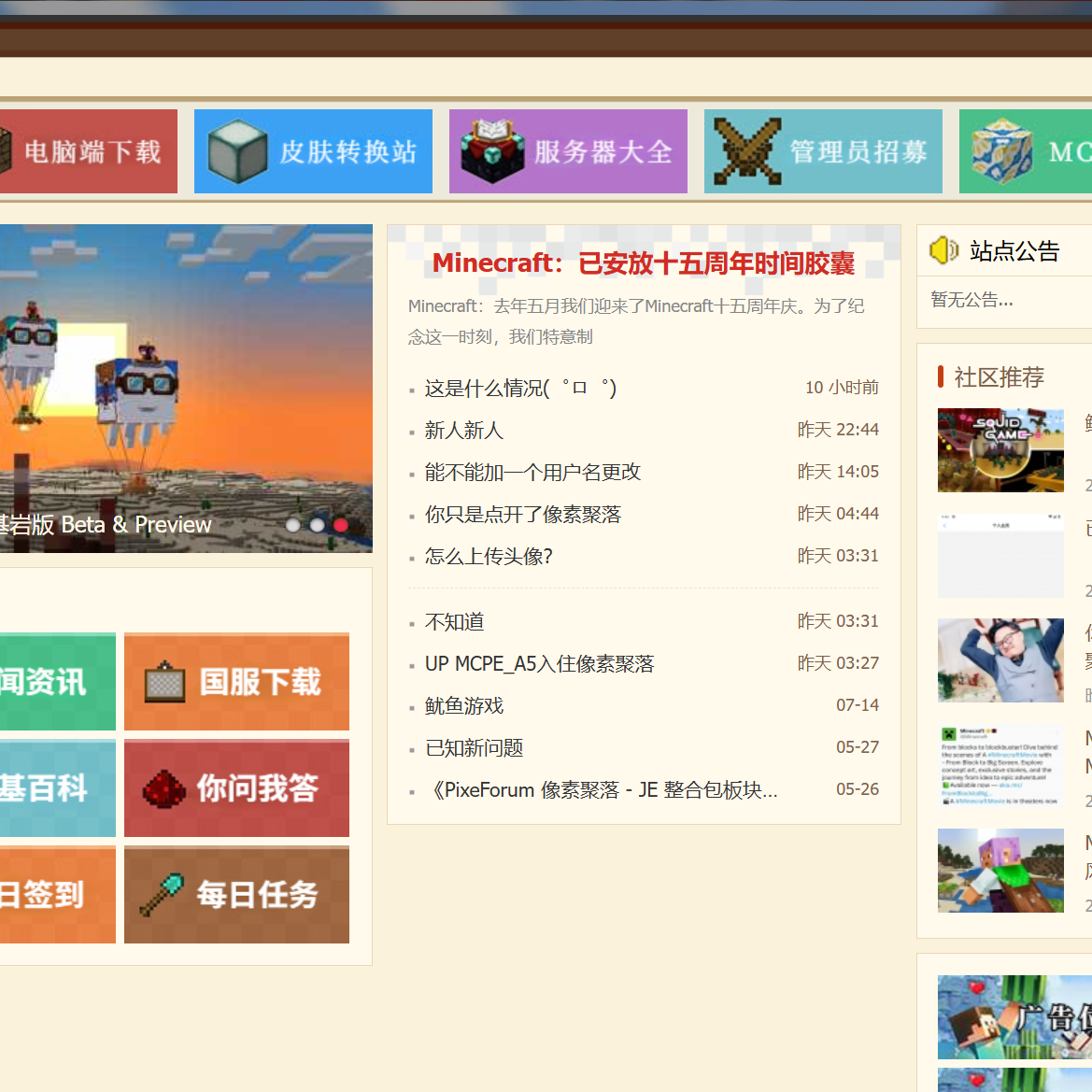The width and height of the screenshot is (1092, 1092).
Task: Open the post 怎么上传头像?
Action: click(x=489, y=557)
